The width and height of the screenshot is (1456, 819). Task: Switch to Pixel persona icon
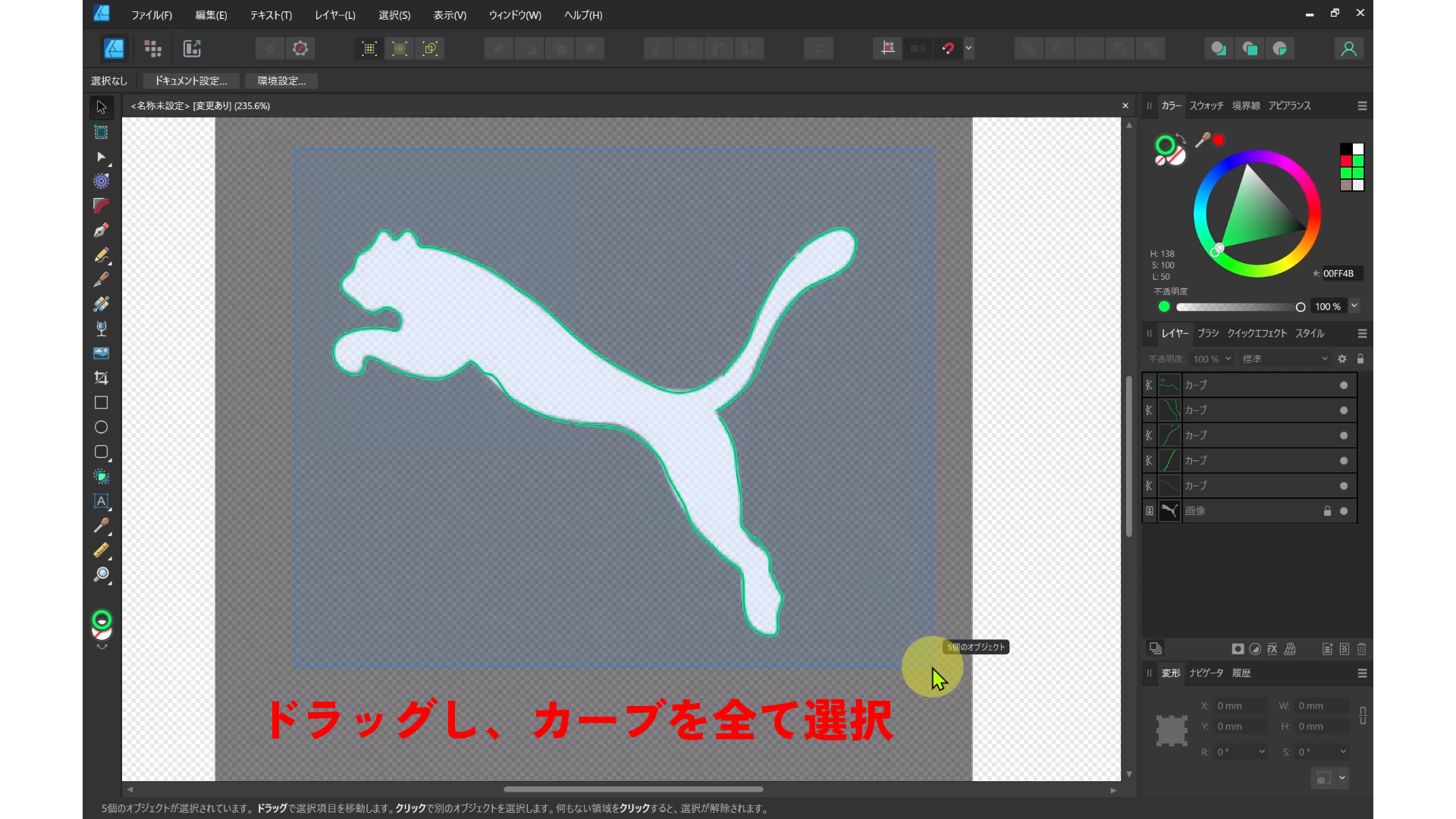click(x=153, y=49)
